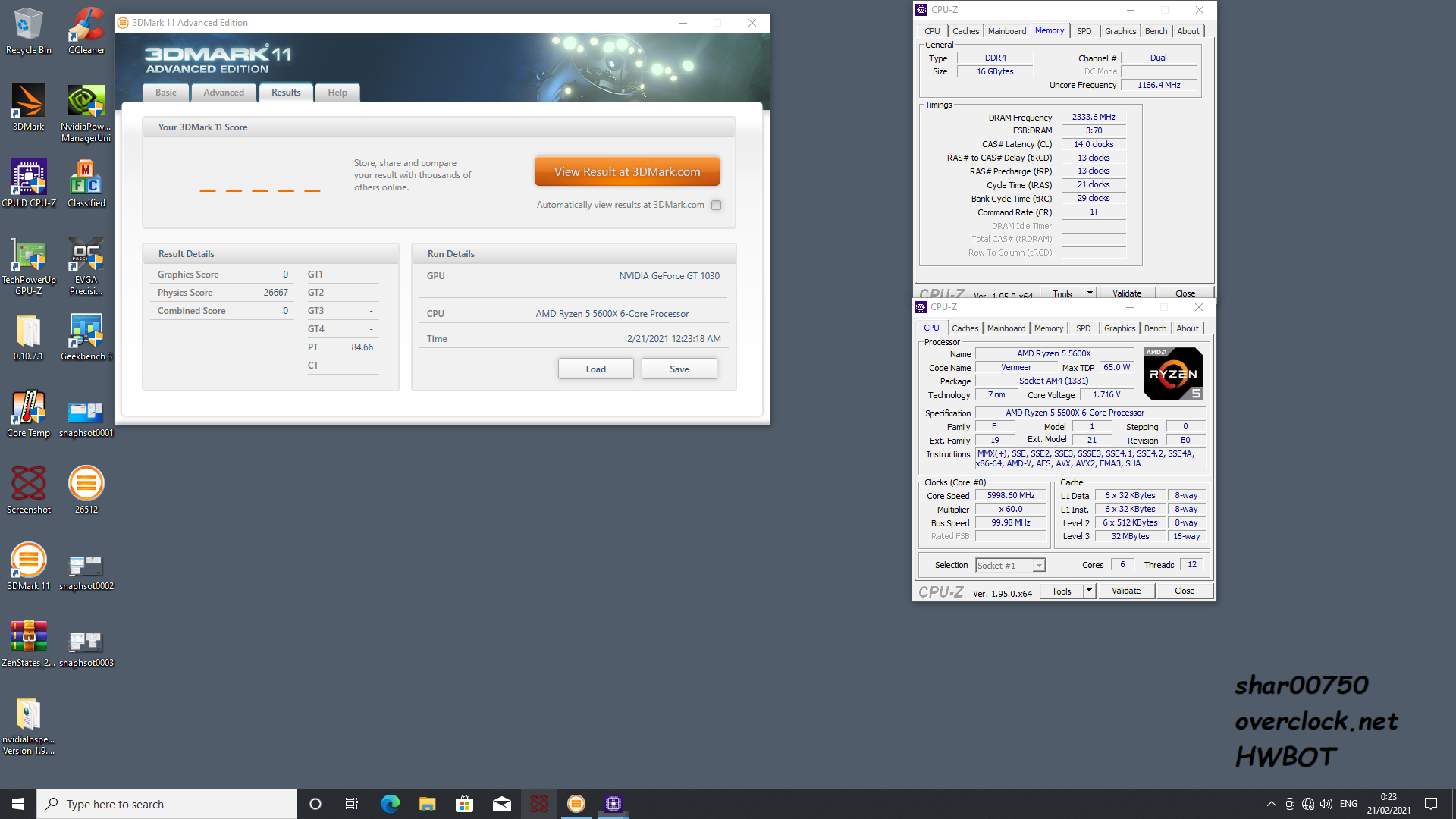The width and height of the screenshot is (1456, 819).
Task: Open the EVGA Precision desktop icon
Action: pos(86,266)
